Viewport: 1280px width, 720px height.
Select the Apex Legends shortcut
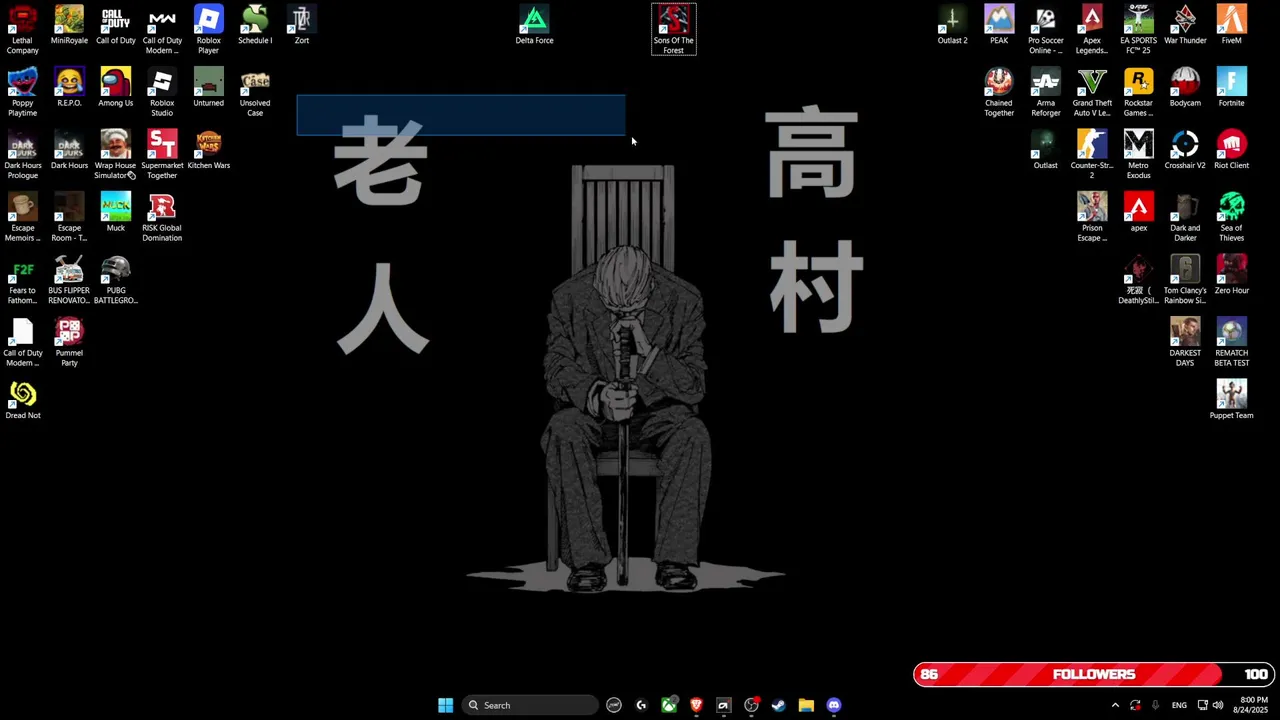pos(1092,30)
